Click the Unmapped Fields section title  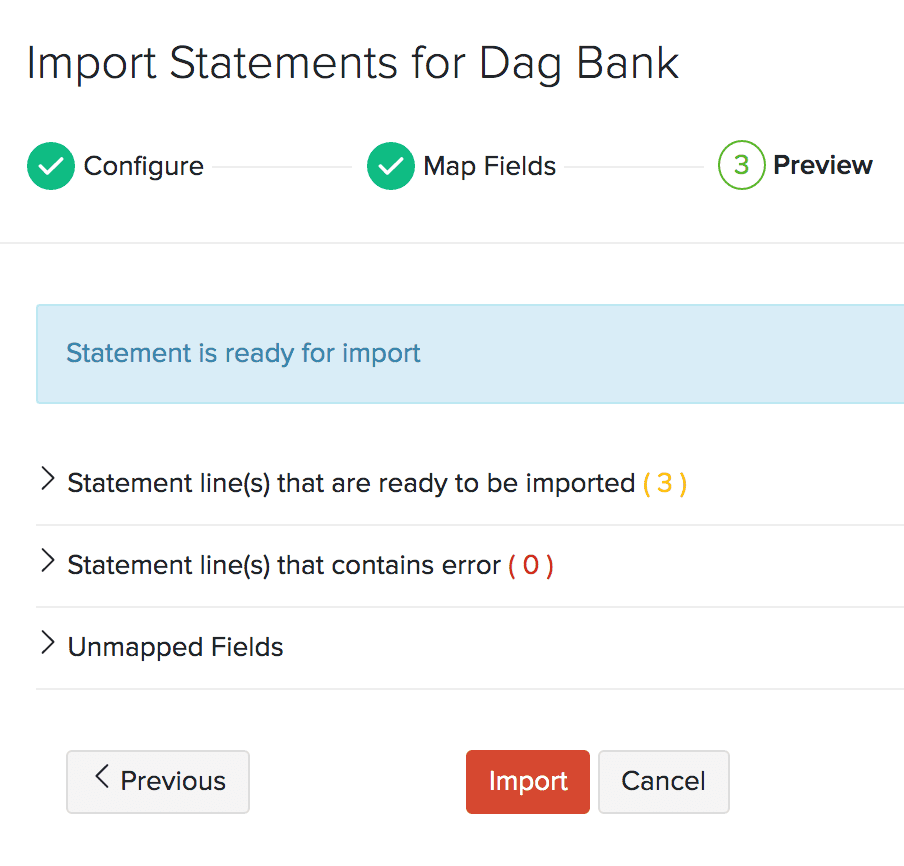[x=176, y=648]
